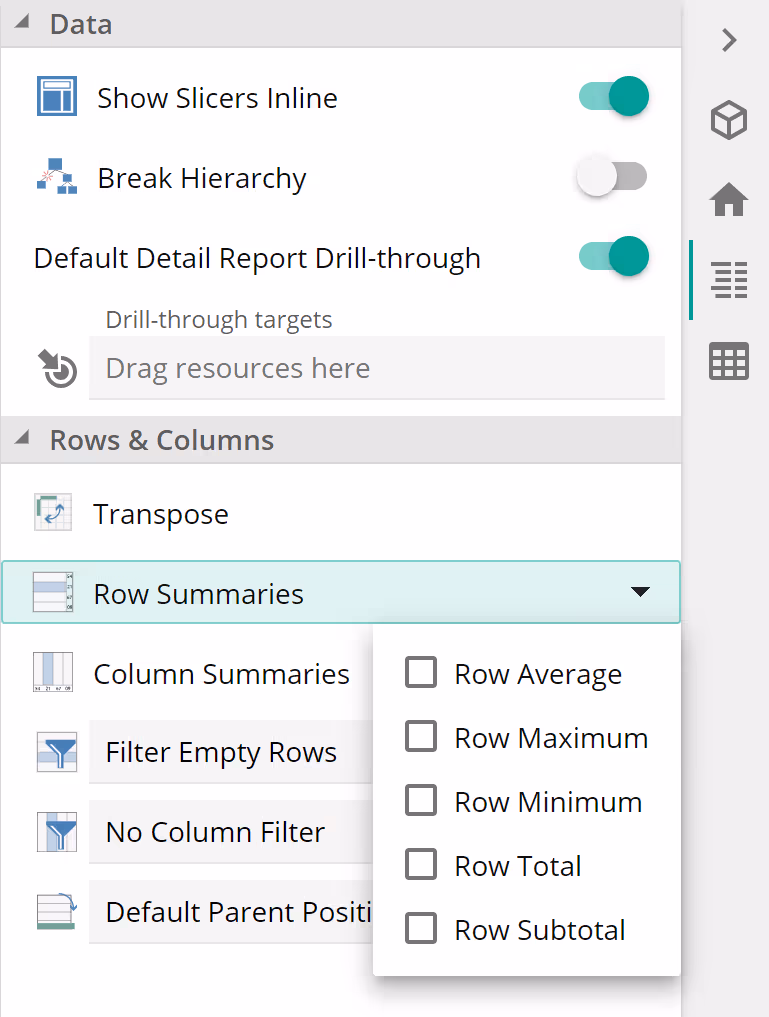The image size is (769, 1017).
Task: Click the Drag resources here field
Action: (376, 368)
